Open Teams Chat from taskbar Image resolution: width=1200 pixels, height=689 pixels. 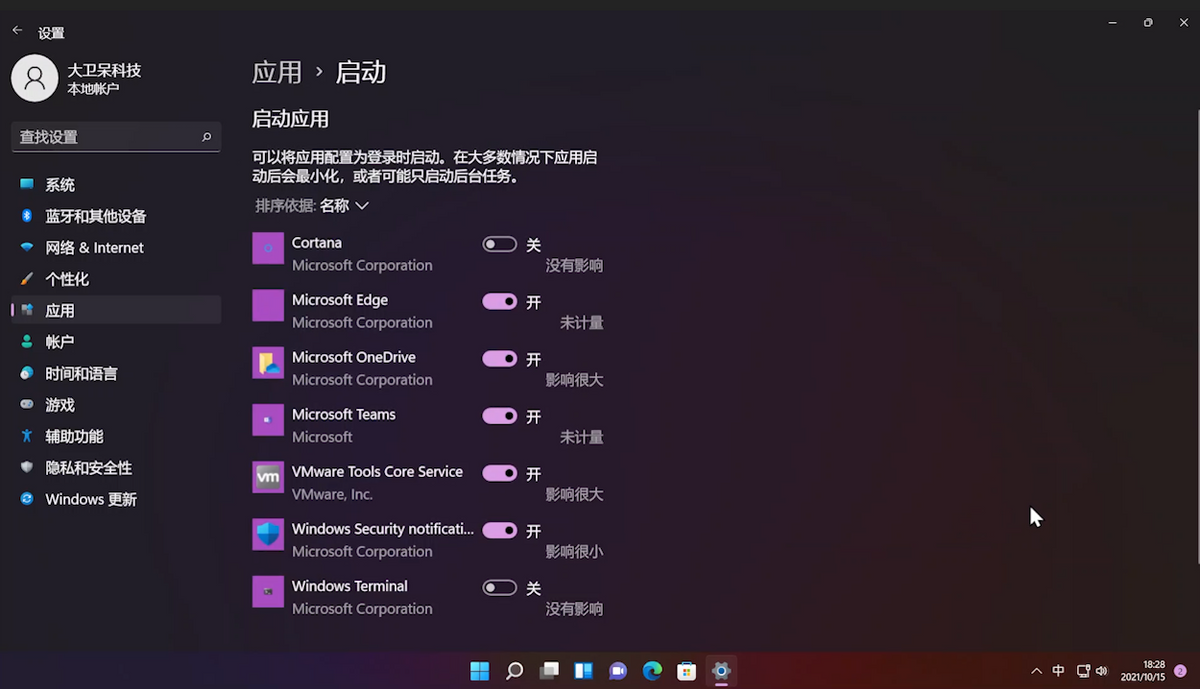618,670
